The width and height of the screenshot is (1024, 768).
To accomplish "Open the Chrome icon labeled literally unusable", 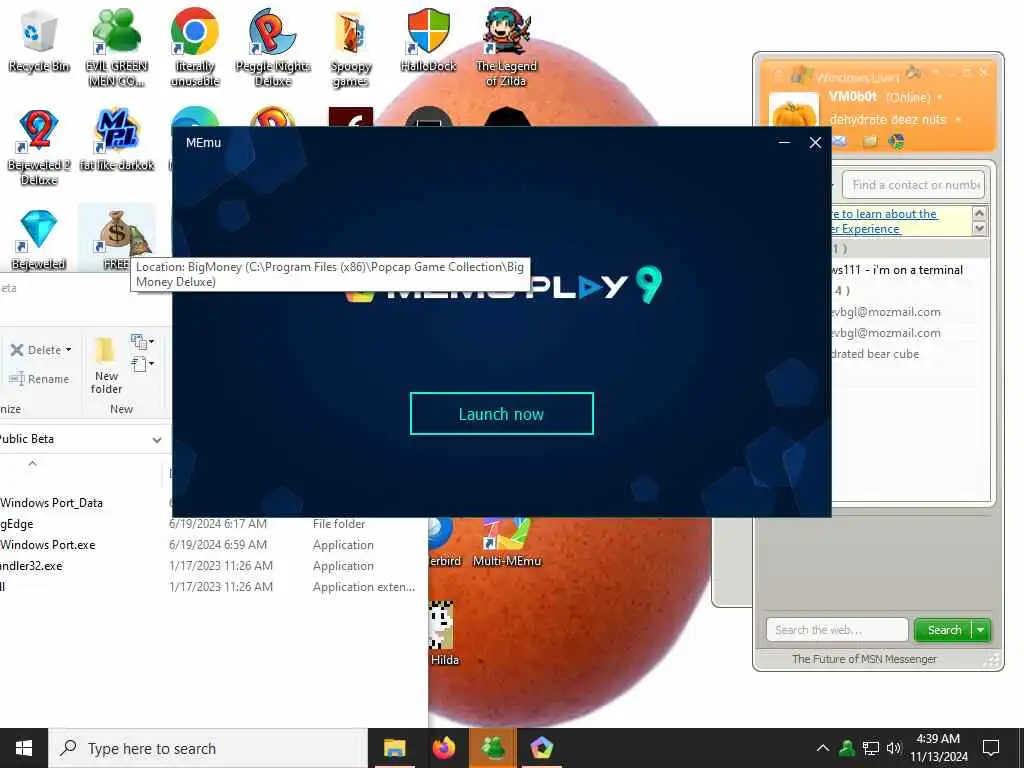I will click(195, 47).
